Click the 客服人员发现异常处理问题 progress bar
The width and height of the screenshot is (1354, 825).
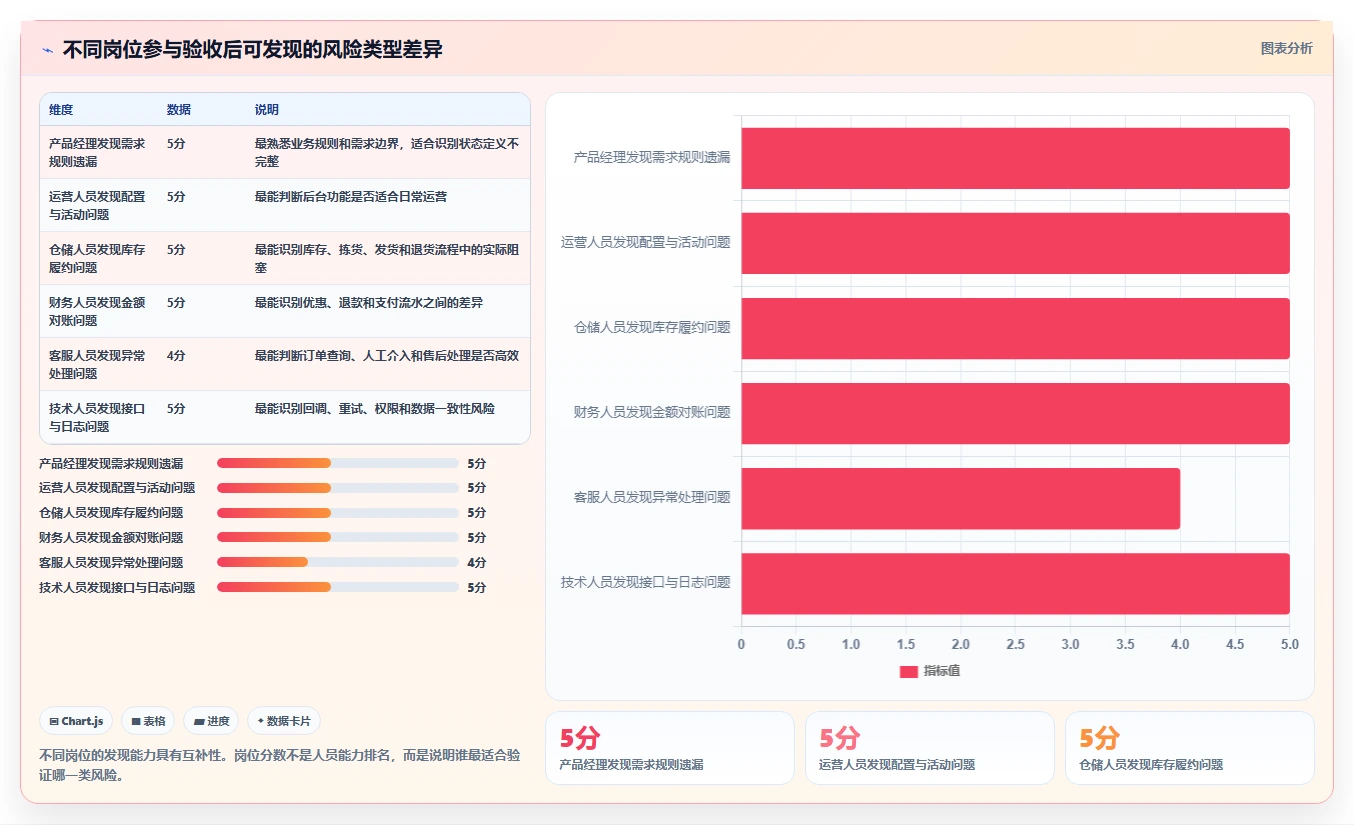(x=337, y=563)
